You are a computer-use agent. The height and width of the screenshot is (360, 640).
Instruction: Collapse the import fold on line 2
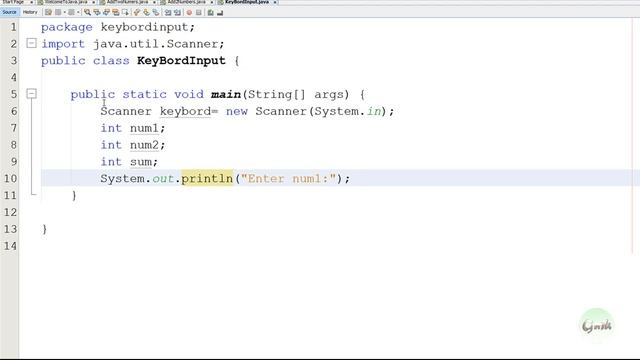pyautogui.click(x=31, y=43)
